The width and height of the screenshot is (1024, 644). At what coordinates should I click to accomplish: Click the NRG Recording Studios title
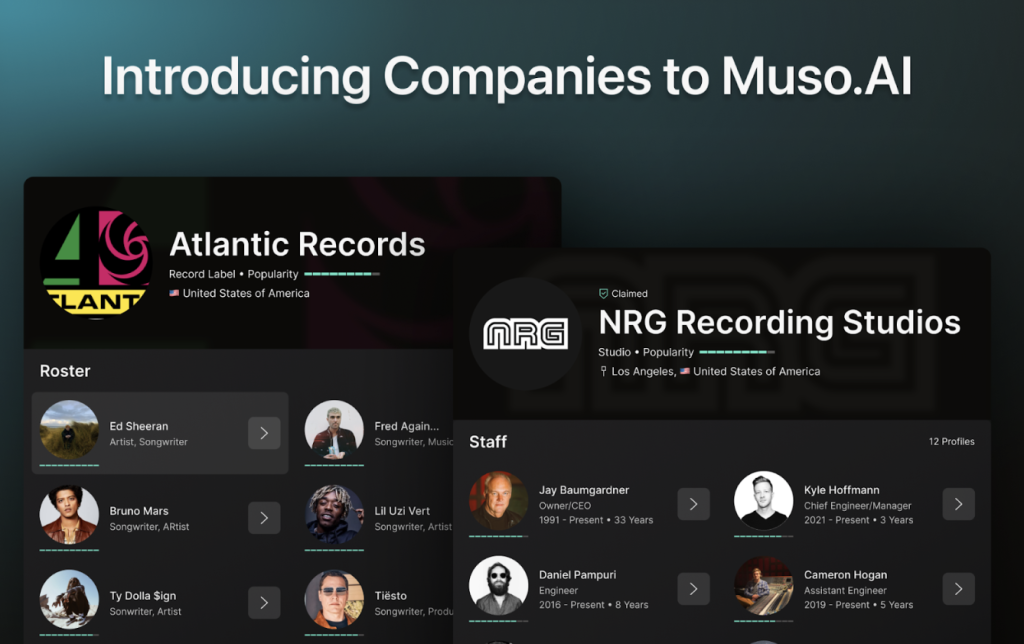[780, 322]
